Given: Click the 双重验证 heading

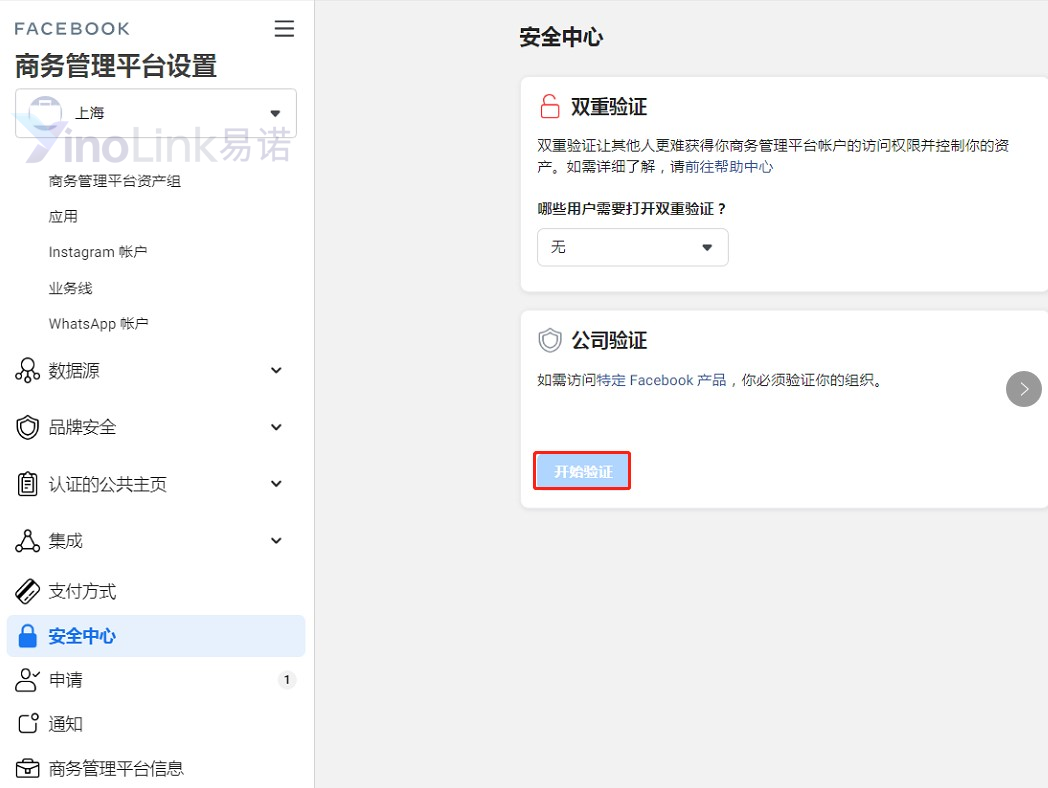Looking at the screenshot, I should (x=609, y=107).
